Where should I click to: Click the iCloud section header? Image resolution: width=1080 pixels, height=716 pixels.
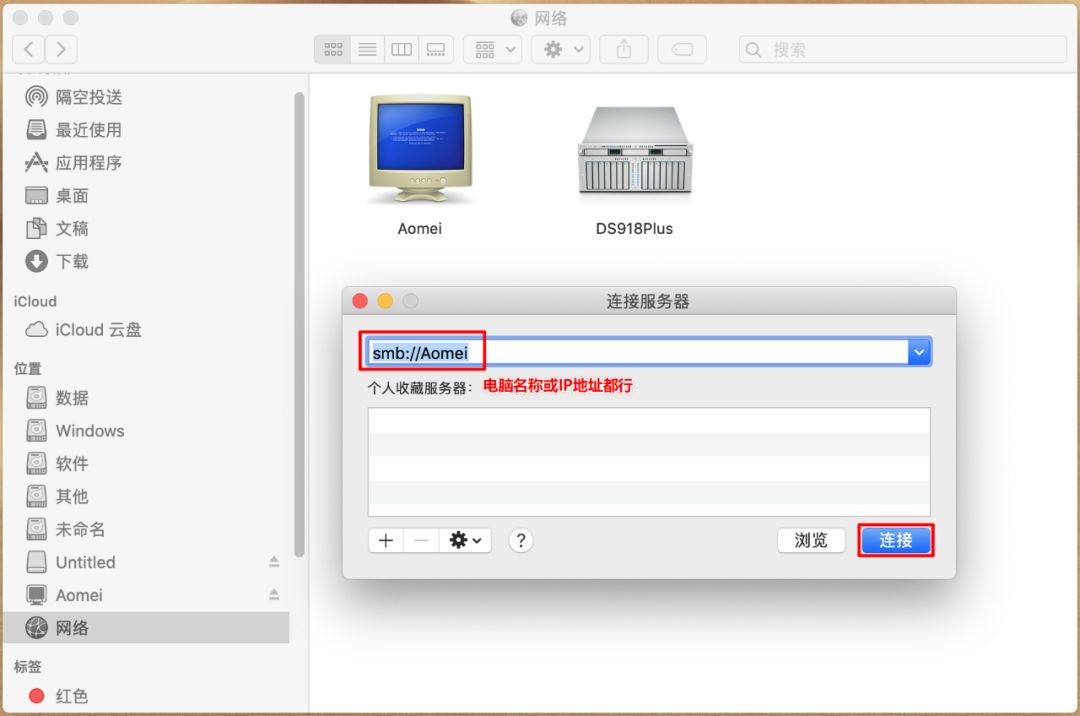point(35,302)
